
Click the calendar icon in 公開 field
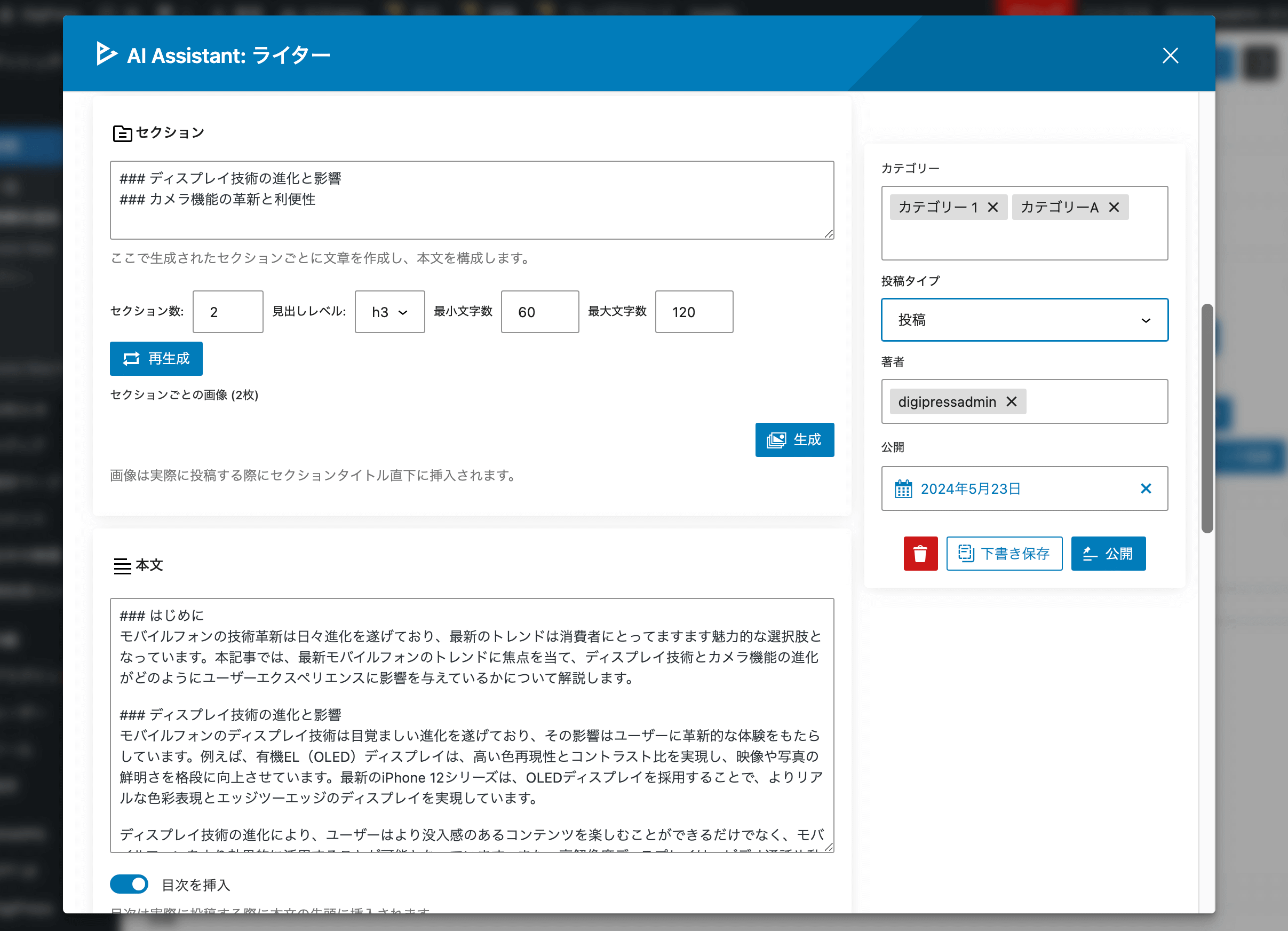pyautogui.click(x=903, y=488)
